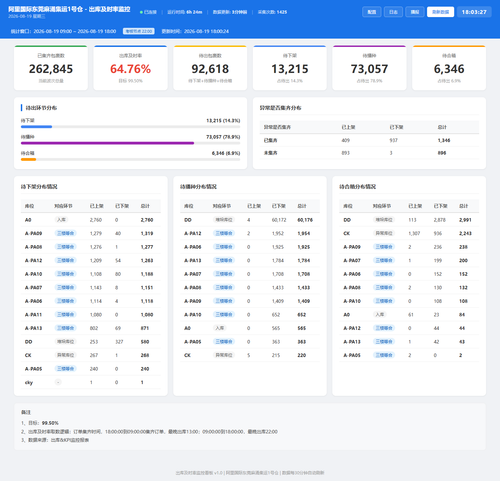
Task: Click the 220 total in CK row of 待播种 table
Action: [302, 355]
